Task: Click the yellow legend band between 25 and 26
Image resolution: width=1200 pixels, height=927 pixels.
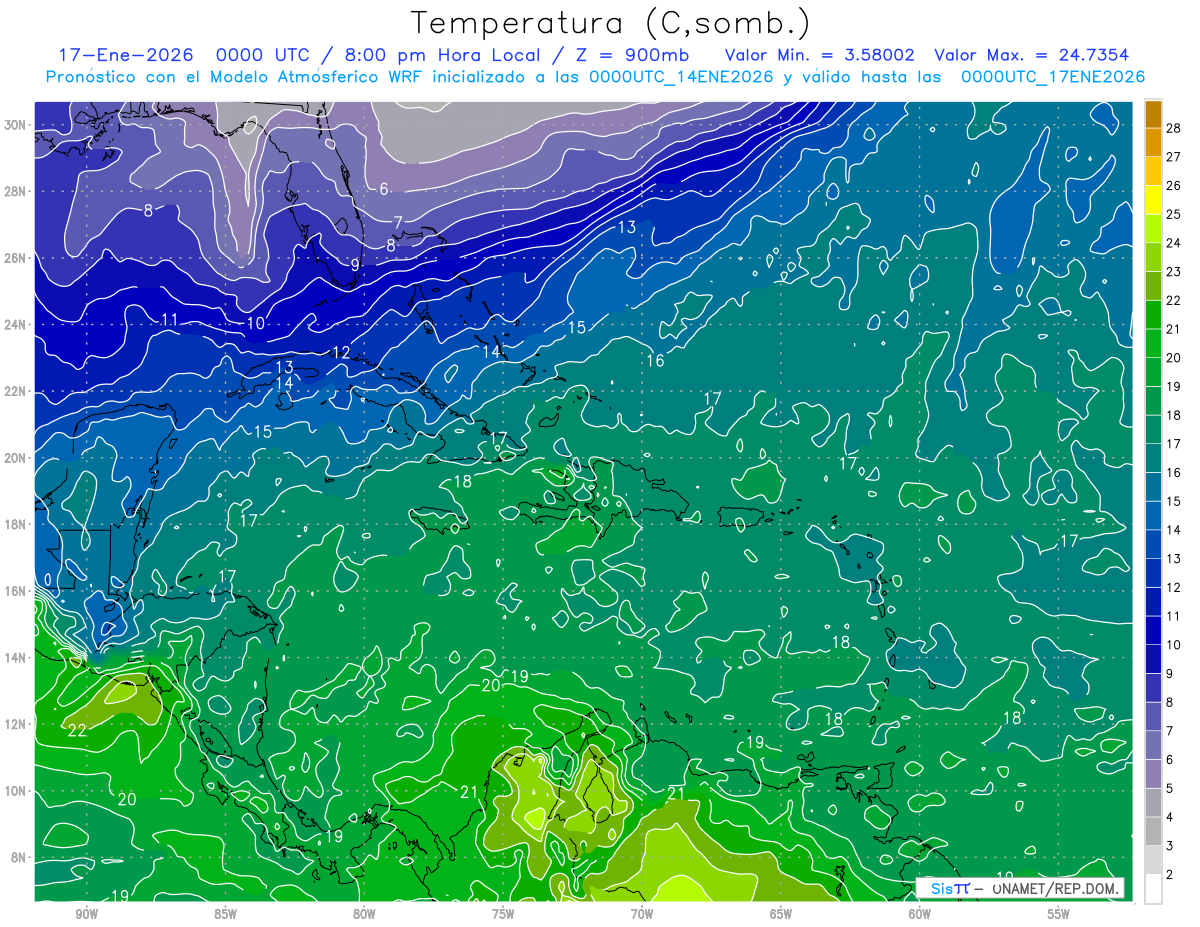Action: click(x=1153, y=200)
